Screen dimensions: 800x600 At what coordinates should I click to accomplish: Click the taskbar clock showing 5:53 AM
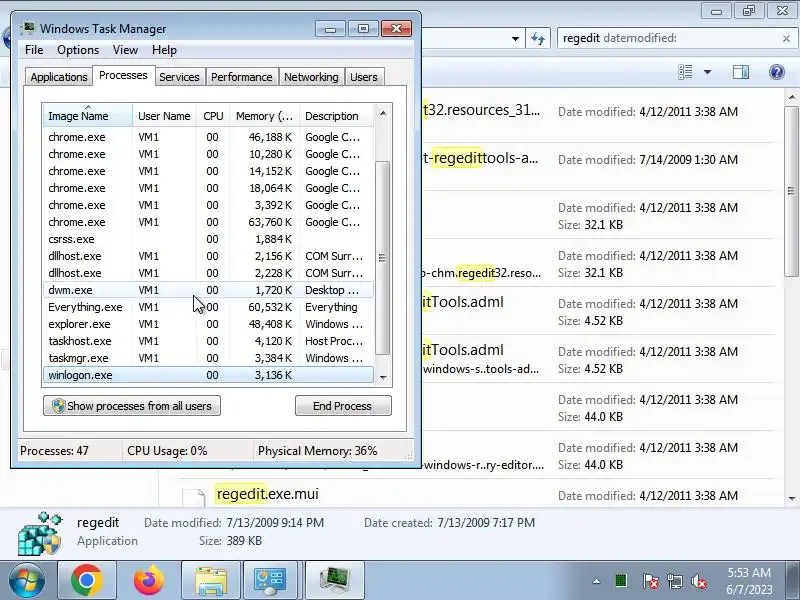coord(749,581)
